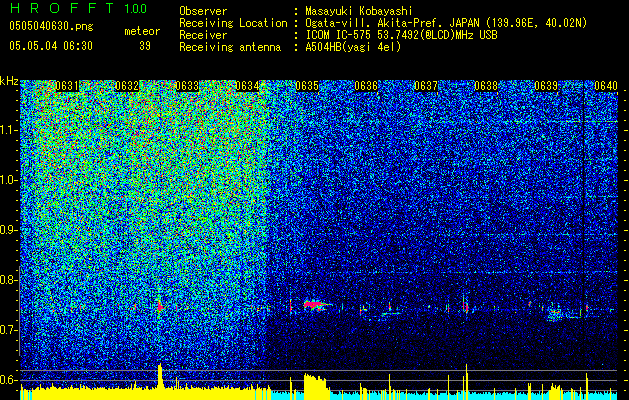Image resolution: width=629 pixels, height=400 pixels.
Task: Click the 0634 time marker
Action: tap(247, 86)
